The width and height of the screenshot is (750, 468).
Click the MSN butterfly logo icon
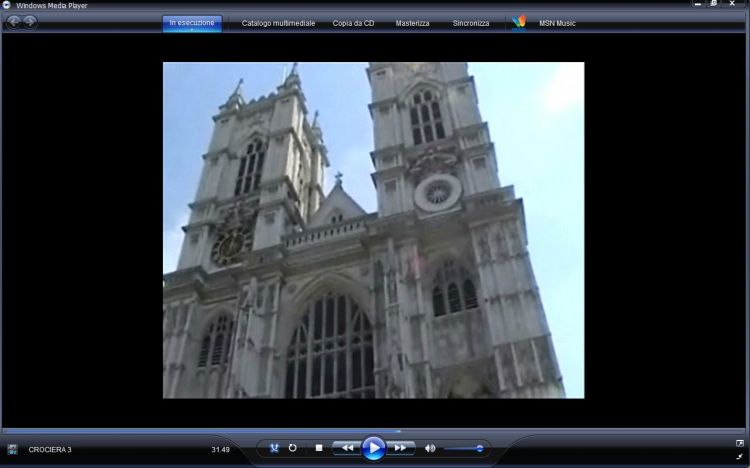click(x=518, y=22)
